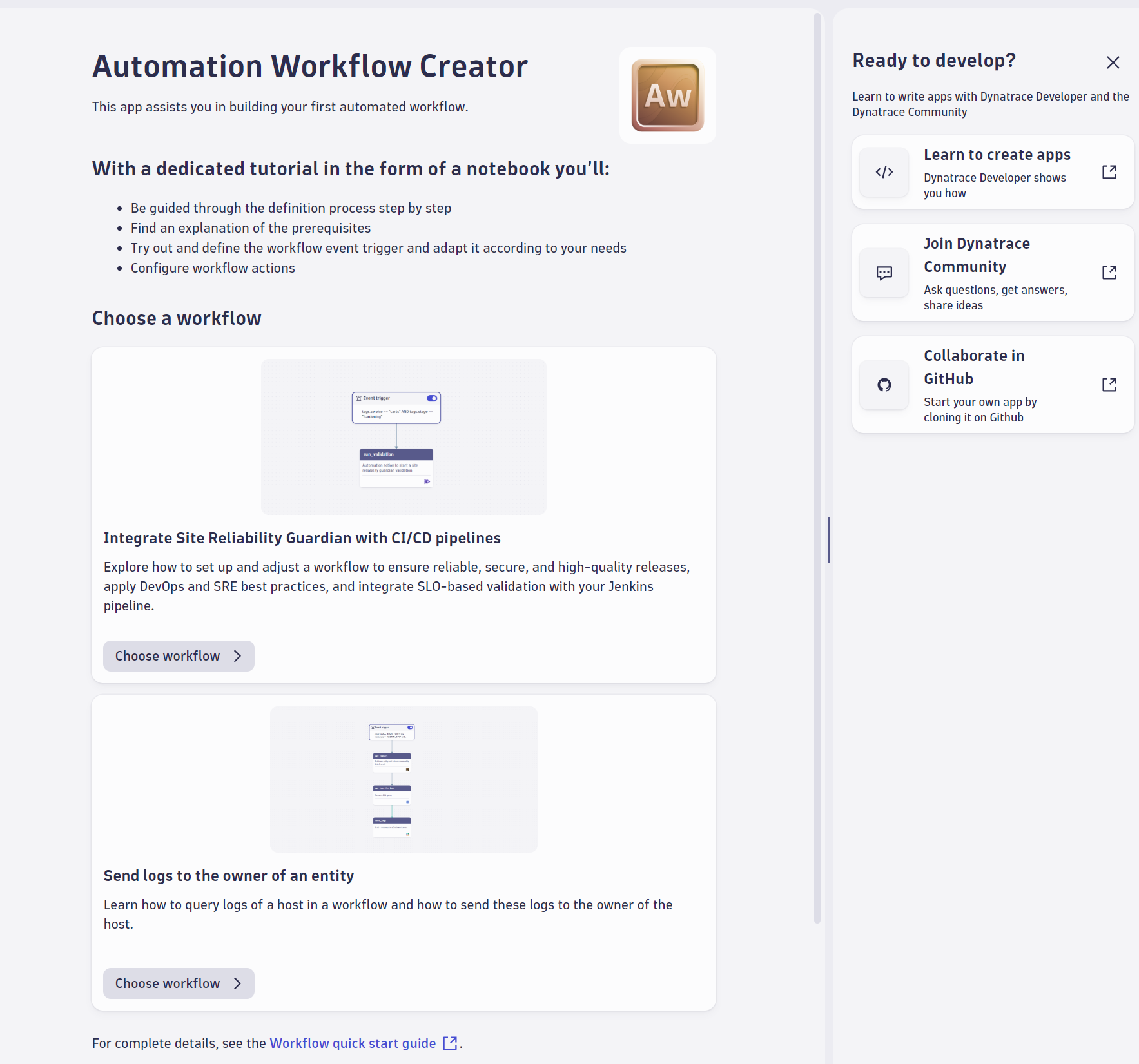The width and height of the screenshot is (1139, 1064).
Task: Click the Aw app logo icon
Action: pyautogui.click(x=667, y=95)
